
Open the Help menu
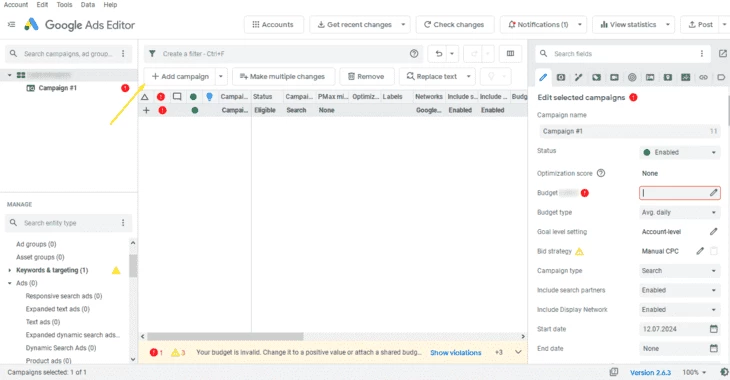pos(110,5)
